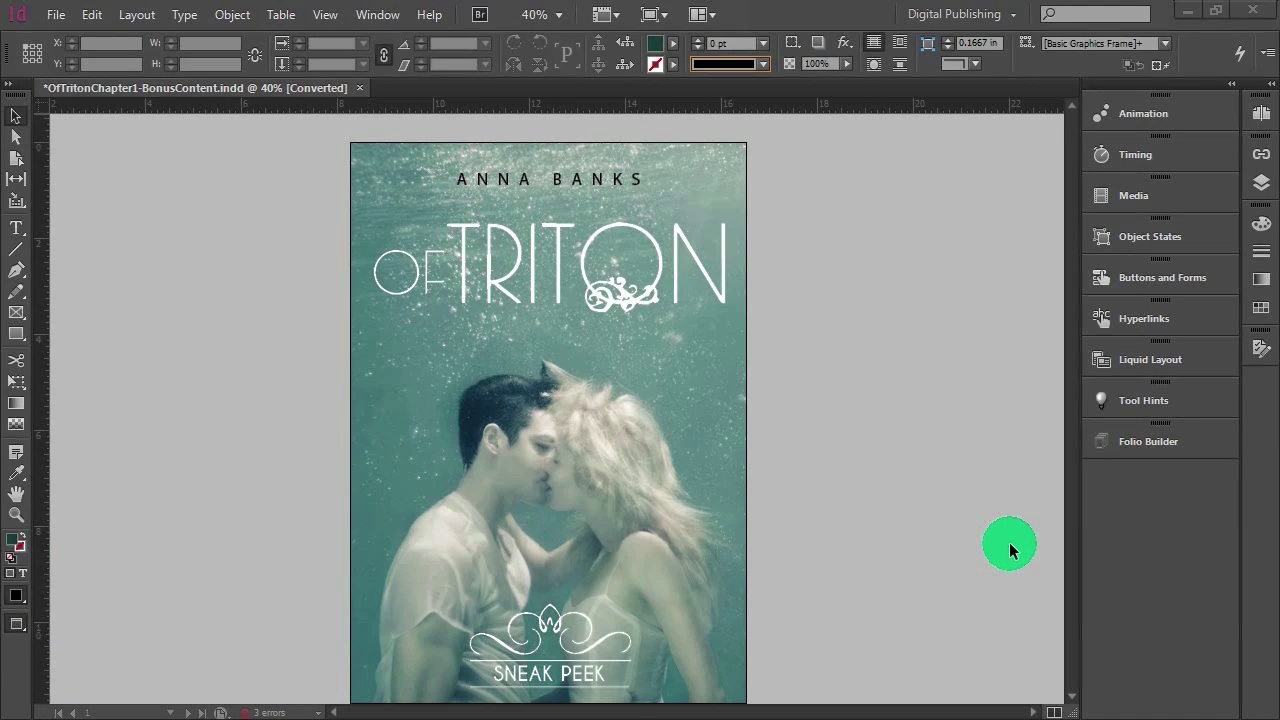This screenshot has height=720, width=1280.
Task: Open the Animation panel
Action: [x=1161, y=113]
